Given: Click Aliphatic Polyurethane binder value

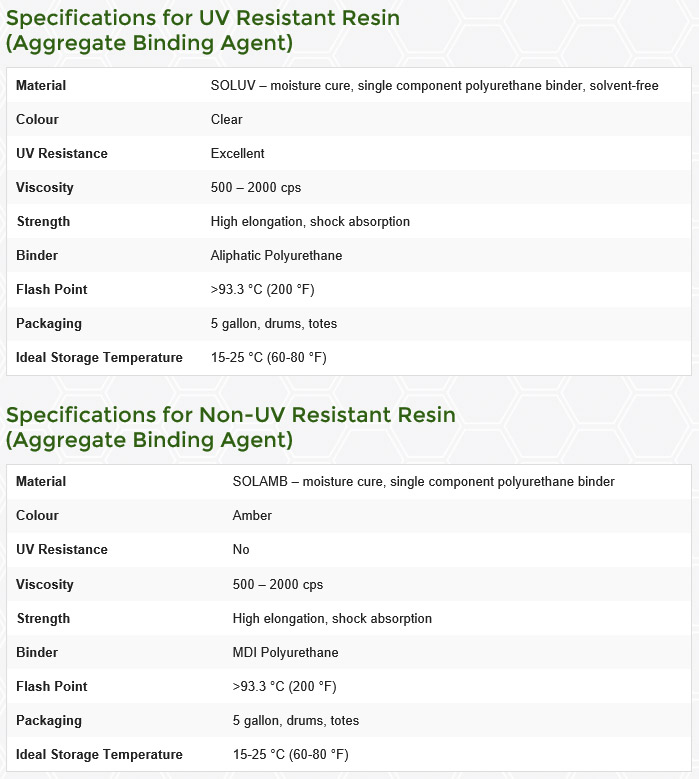Looking at the screenshot, I should tap(276, 255).
